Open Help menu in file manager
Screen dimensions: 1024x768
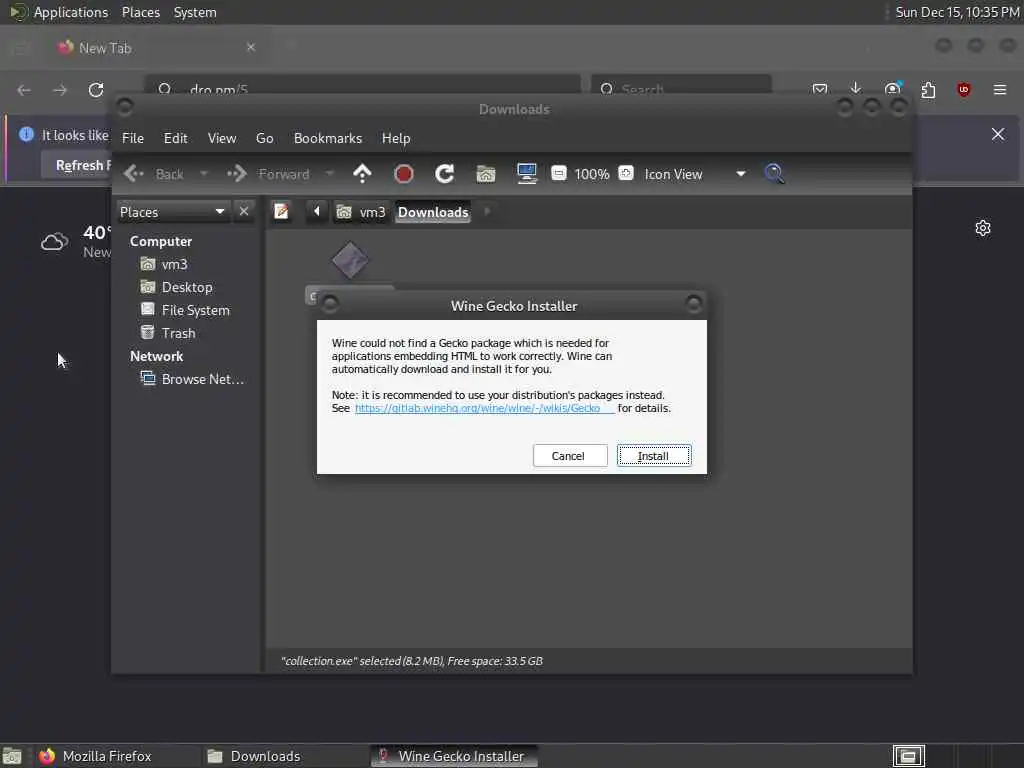click(x=396, y=138)
